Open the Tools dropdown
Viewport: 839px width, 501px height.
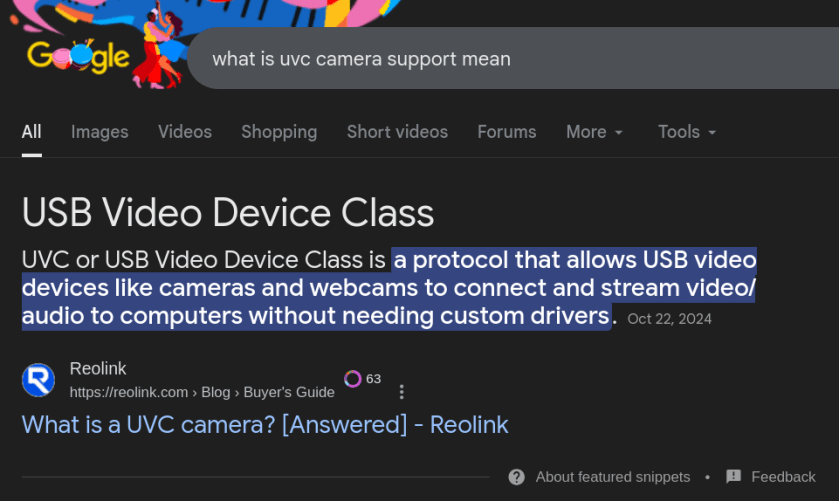687,132
